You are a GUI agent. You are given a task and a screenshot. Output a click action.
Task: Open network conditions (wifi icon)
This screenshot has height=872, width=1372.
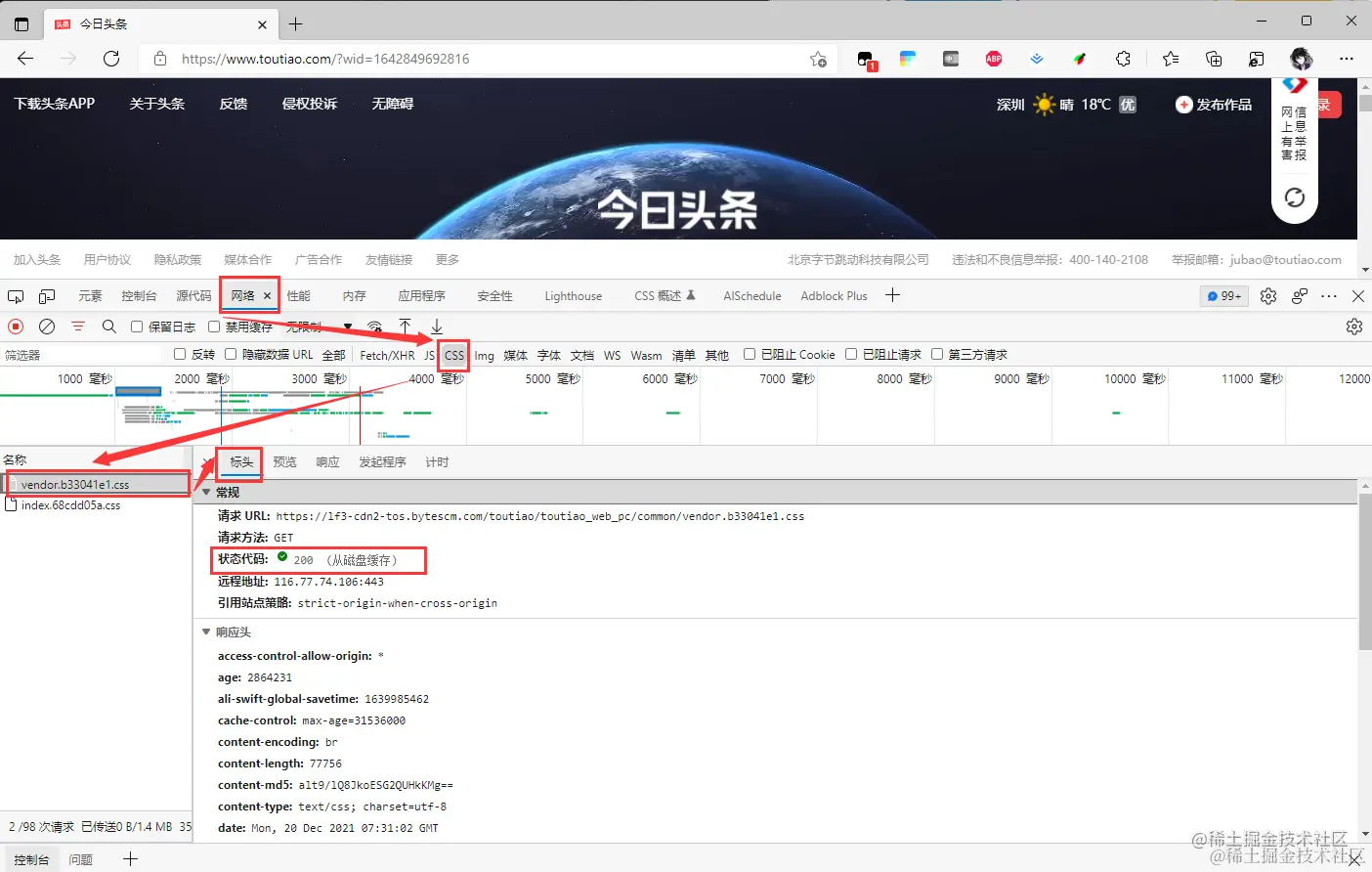pyautogui.click(x=374, y=327)
